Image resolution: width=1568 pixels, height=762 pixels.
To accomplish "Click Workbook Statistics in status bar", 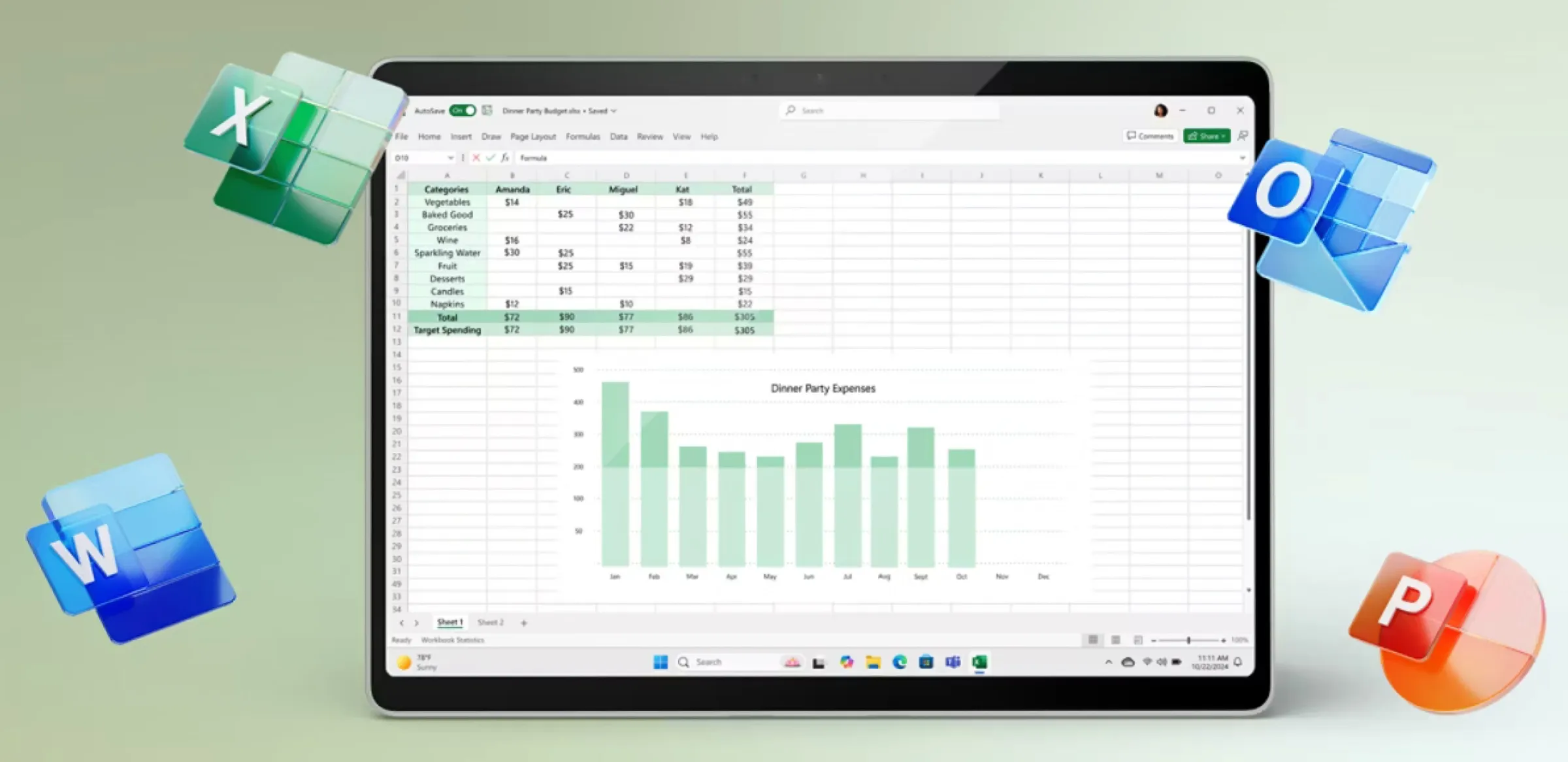I will [x=452, y=640].
